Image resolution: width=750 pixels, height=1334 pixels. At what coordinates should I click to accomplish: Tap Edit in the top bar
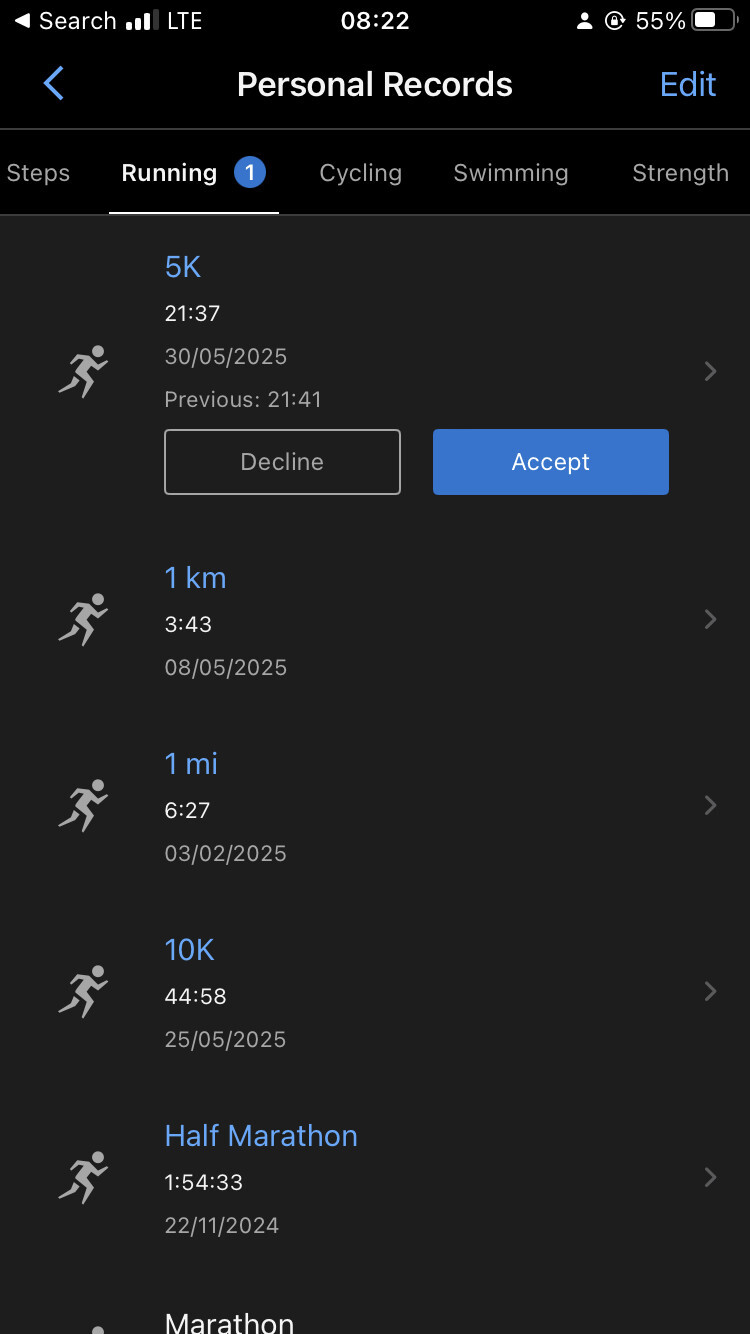coord(688,84)
